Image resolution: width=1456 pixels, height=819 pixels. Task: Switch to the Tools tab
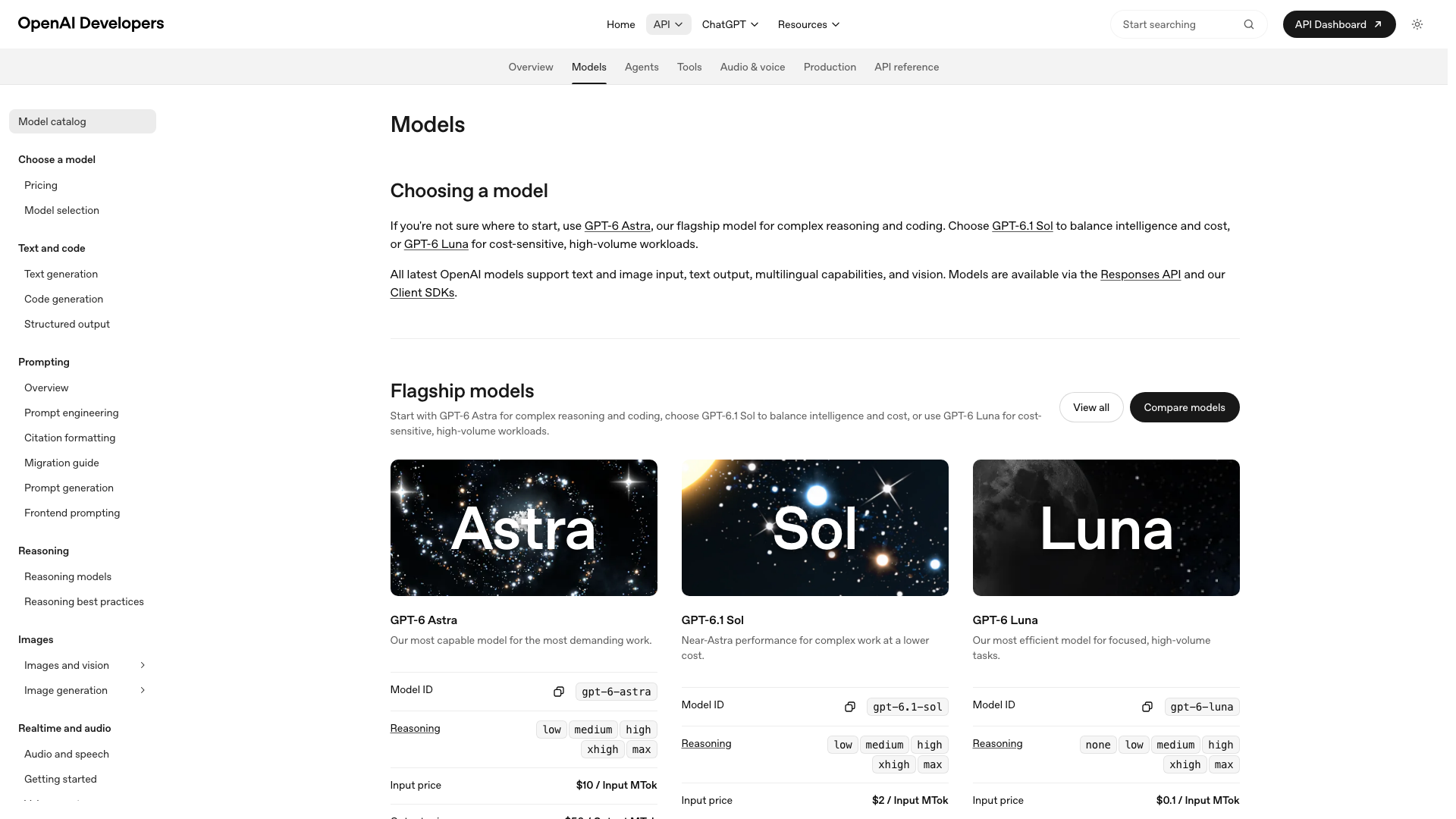click(x=689, y=67)
